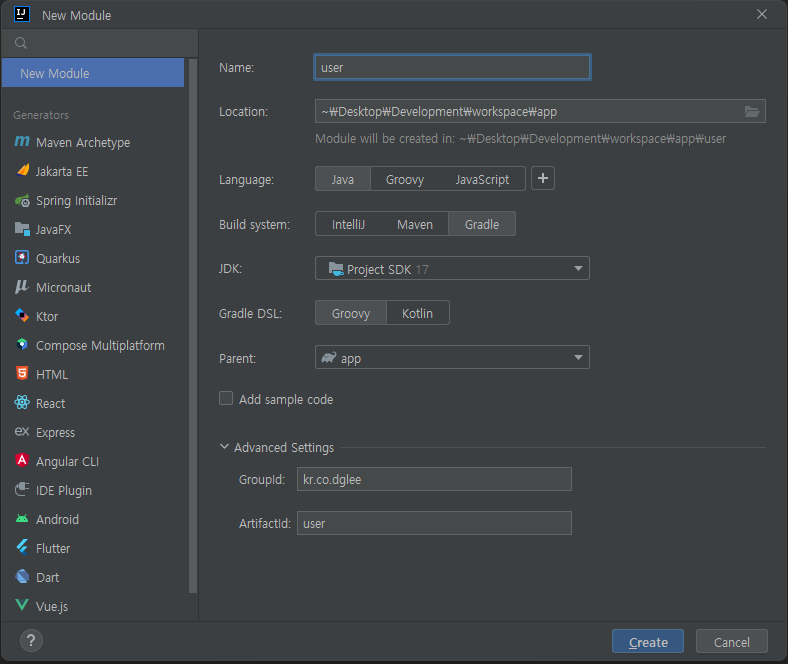Choose the IDE Plugin icon
Viewport: 788px width, 664px height.
[x=22, y=490]
